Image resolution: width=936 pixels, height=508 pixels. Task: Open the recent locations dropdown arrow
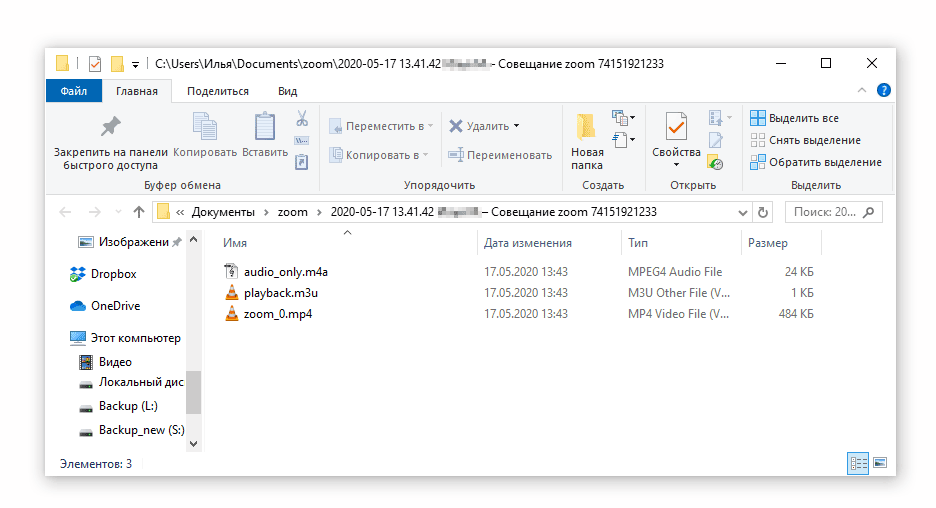[118, 212]
